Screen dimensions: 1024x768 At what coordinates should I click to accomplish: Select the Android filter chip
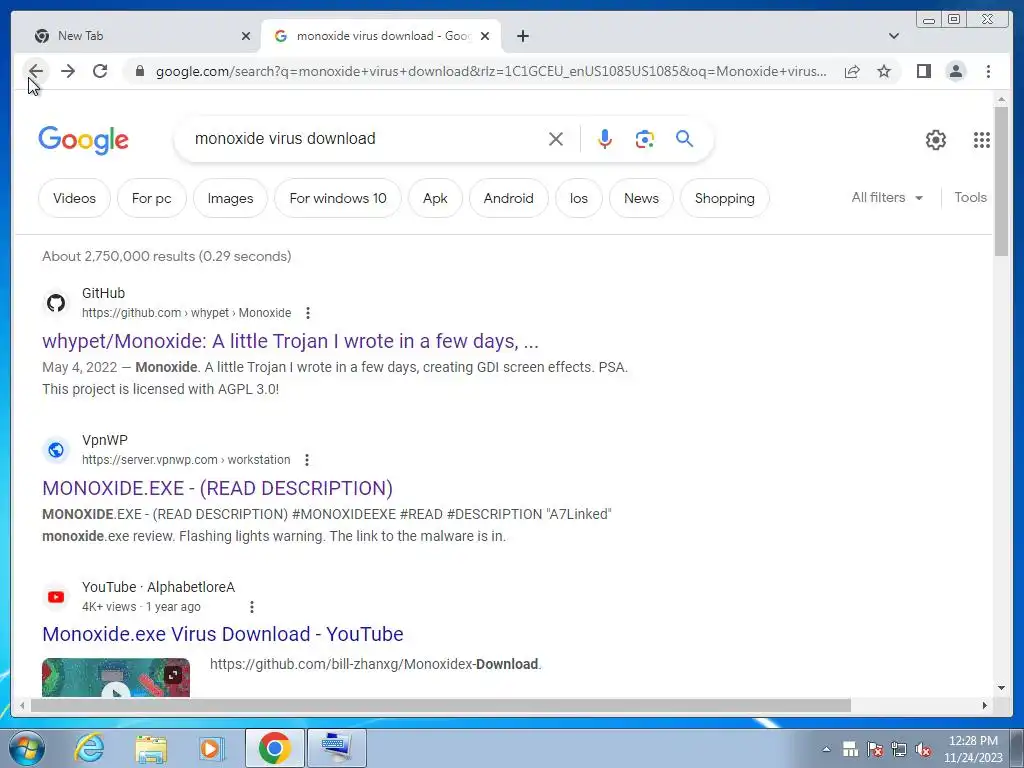(508, 198)
